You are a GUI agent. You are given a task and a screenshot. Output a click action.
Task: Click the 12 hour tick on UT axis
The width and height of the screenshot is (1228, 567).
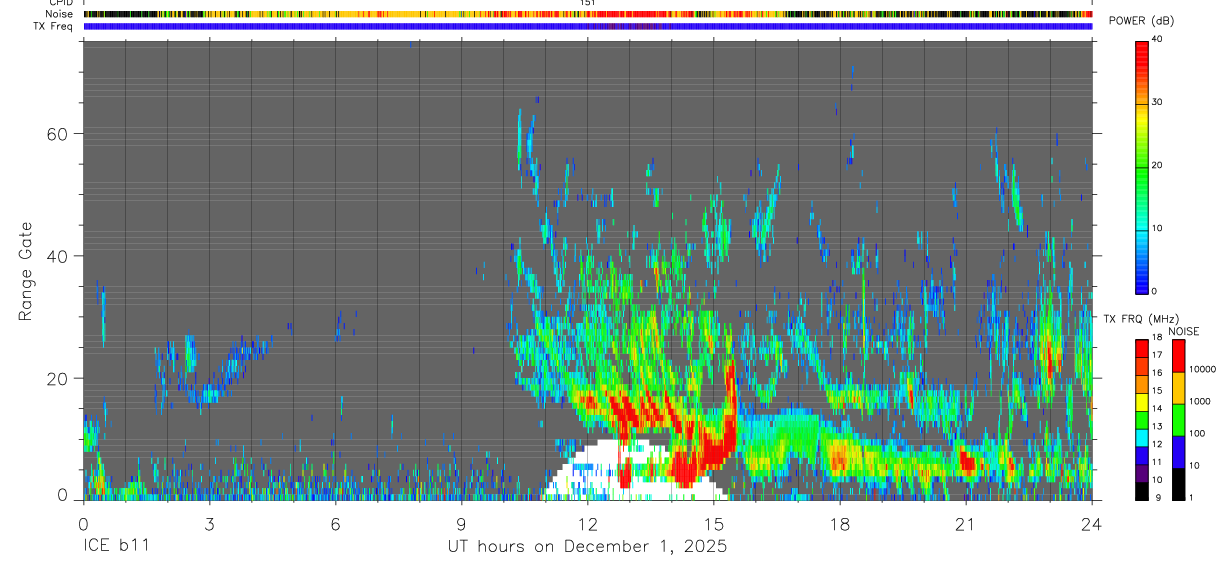tap(587, 523)
